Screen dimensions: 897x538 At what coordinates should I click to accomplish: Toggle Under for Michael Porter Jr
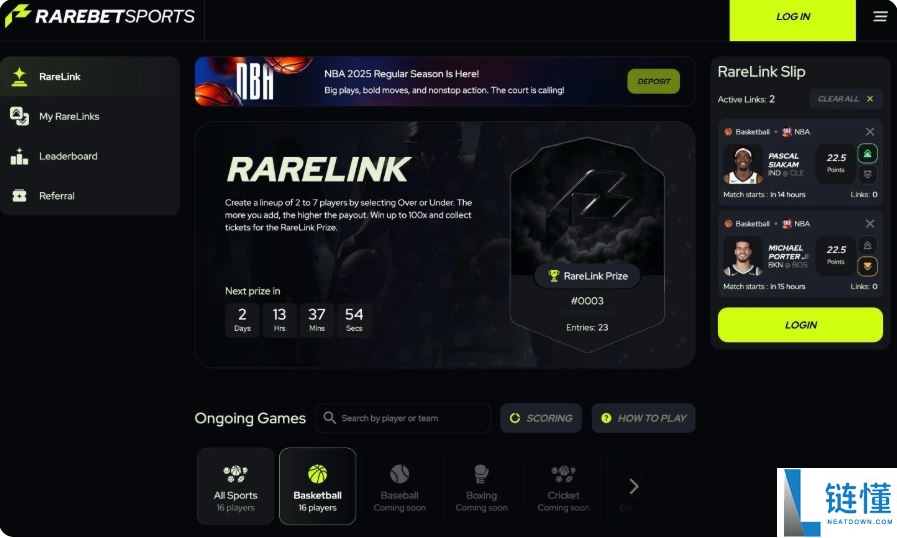click(867, 266)
